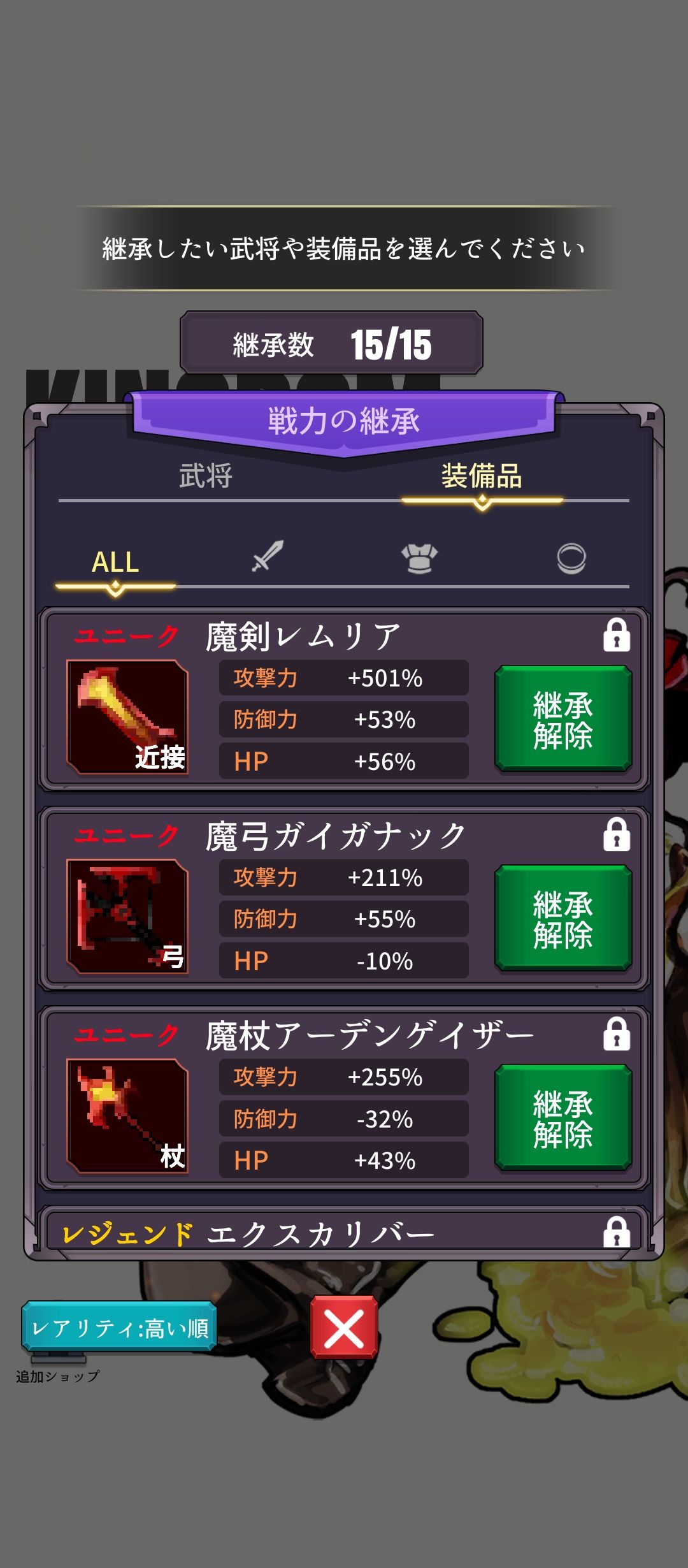Click 継承解除 for 魔杖アーデンゲイザー
This screenshot has width=688, height=1568.
563,1118
